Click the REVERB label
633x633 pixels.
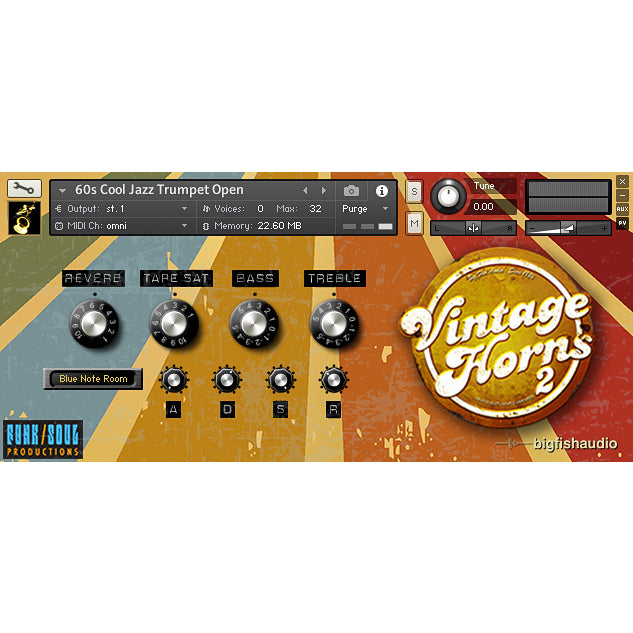(93, 278)
